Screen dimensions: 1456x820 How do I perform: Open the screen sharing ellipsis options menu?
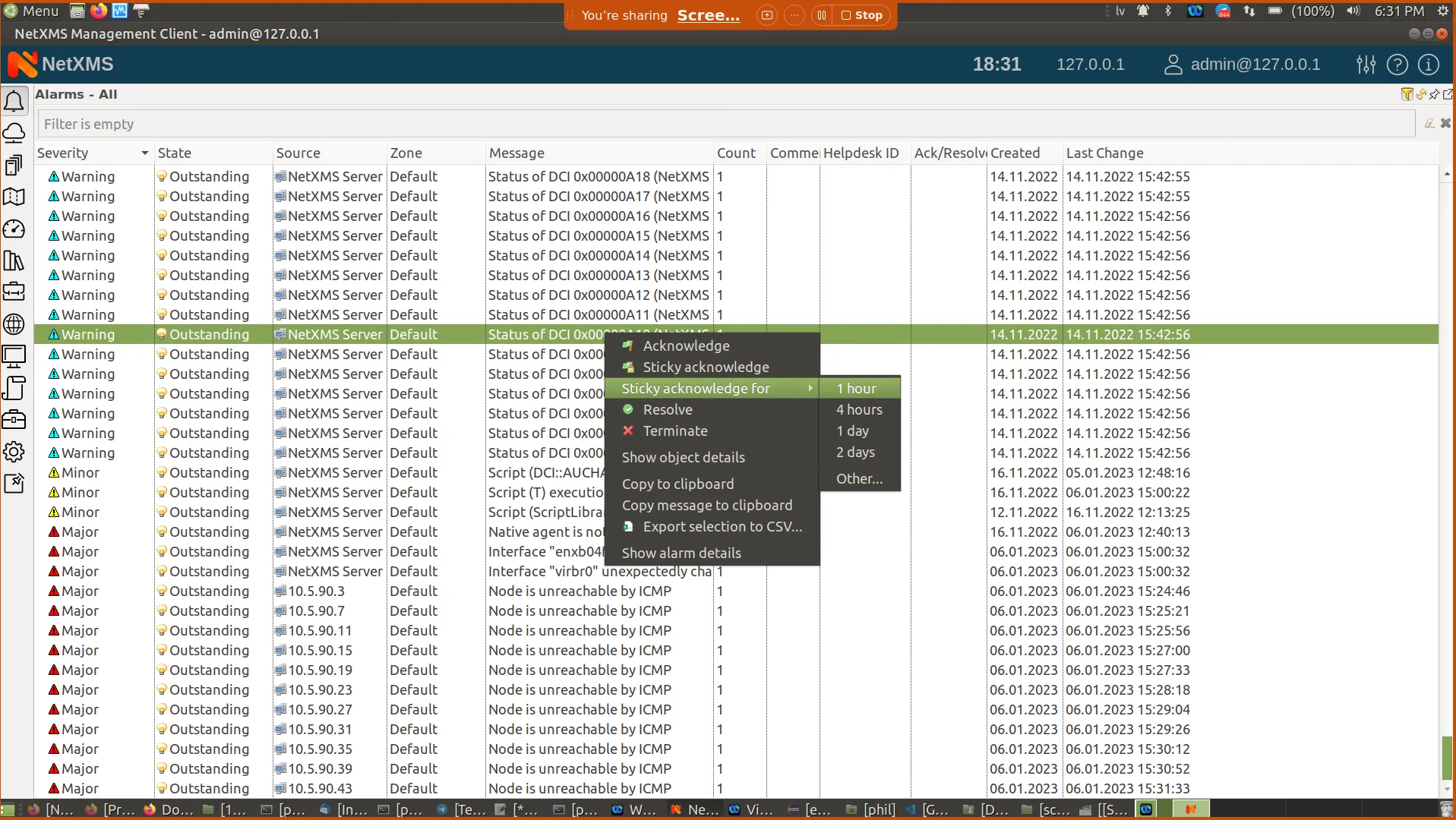(794, 15)
